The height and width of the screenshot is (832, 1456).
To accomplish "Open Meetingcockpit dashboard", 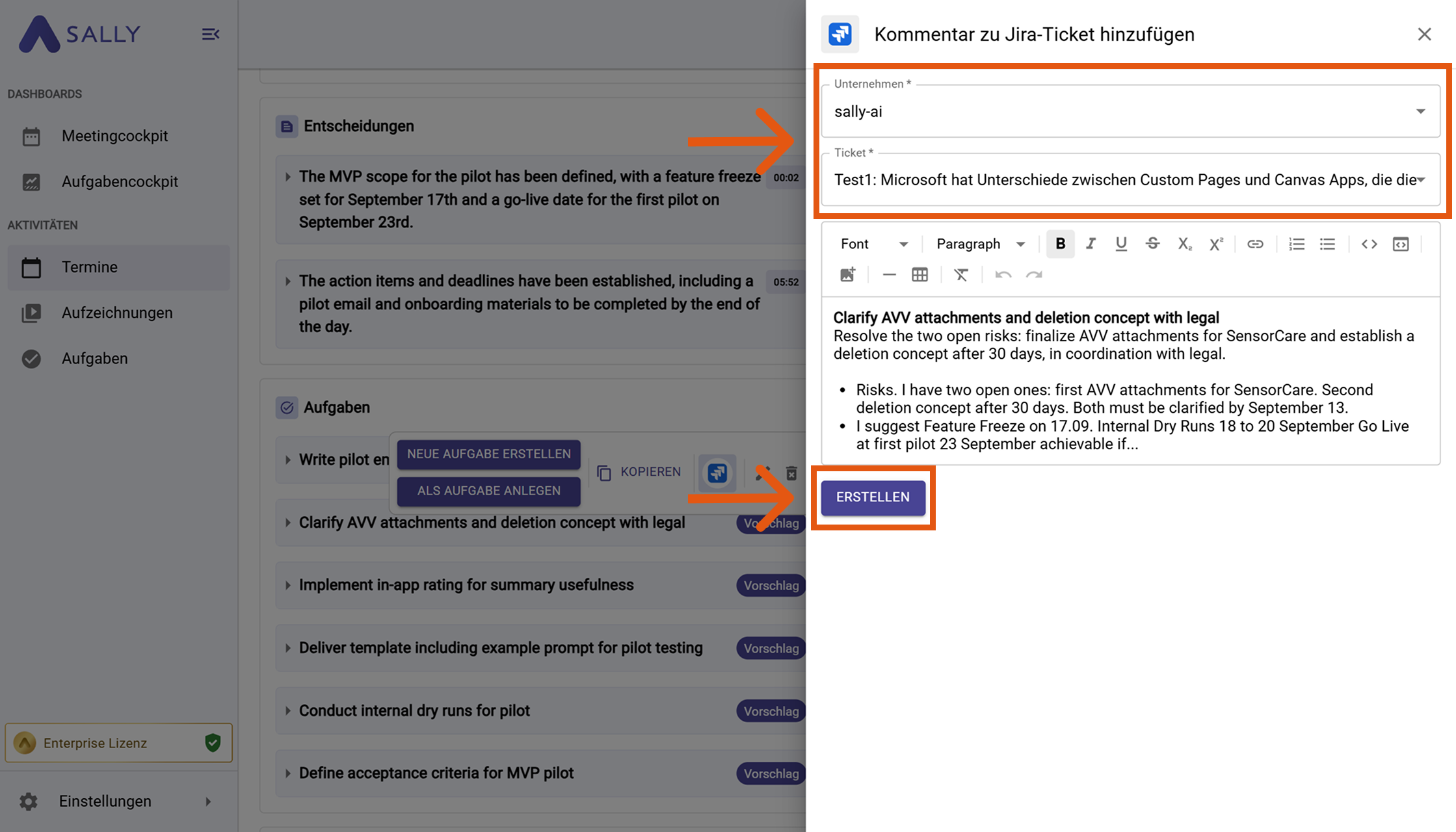I will click(x=118, y=136).
